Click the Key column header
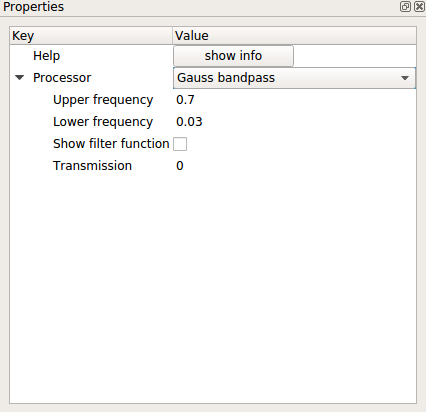426x412 pixels. [91, 36]
